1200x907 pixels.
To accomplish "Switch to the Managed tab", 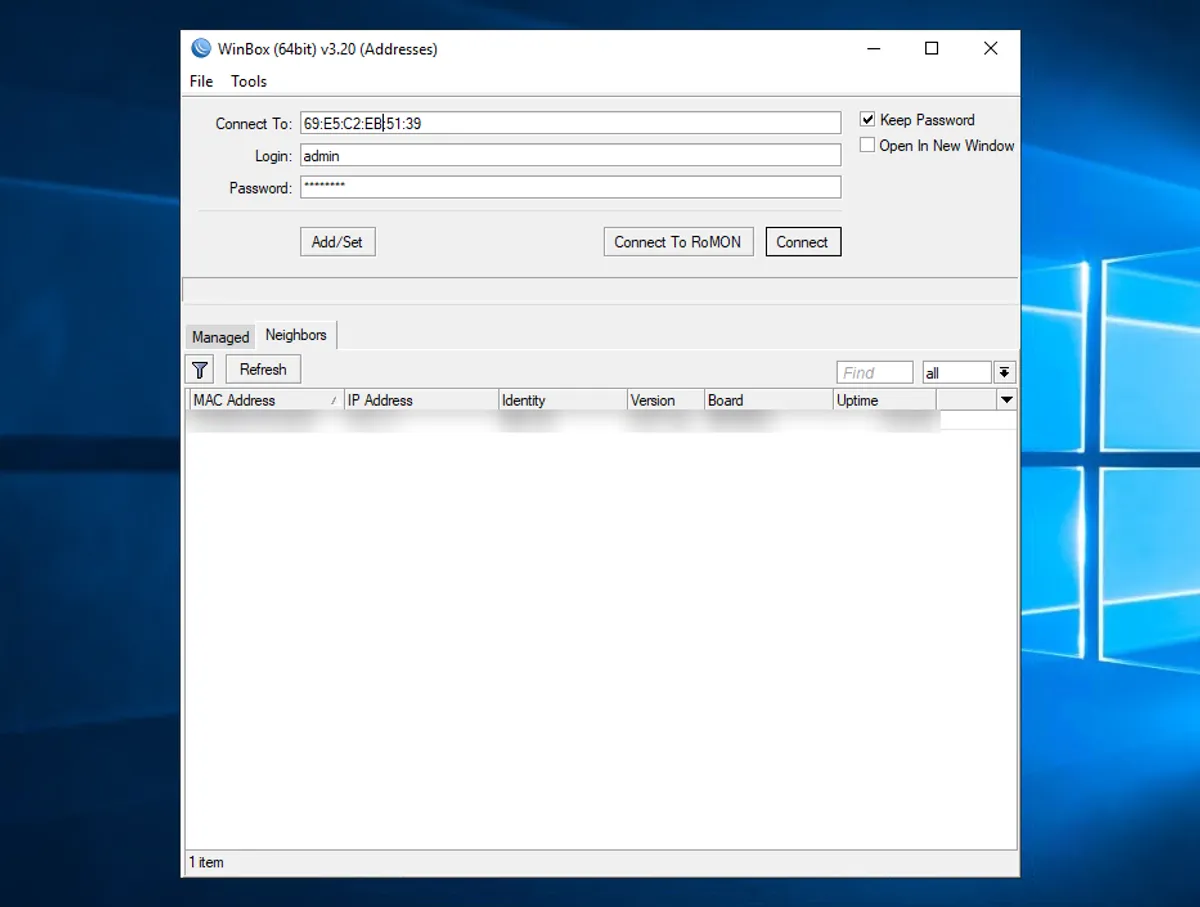I will (x=220, y=337).
